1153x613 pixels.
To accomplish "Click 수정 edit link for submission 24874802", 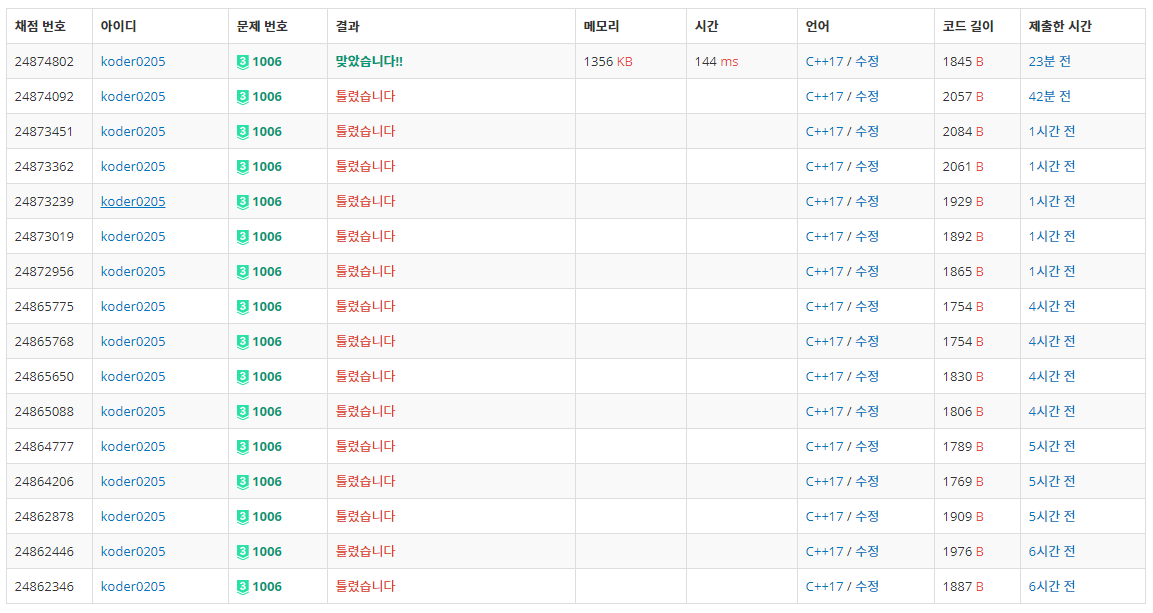I will coord(867,62).
